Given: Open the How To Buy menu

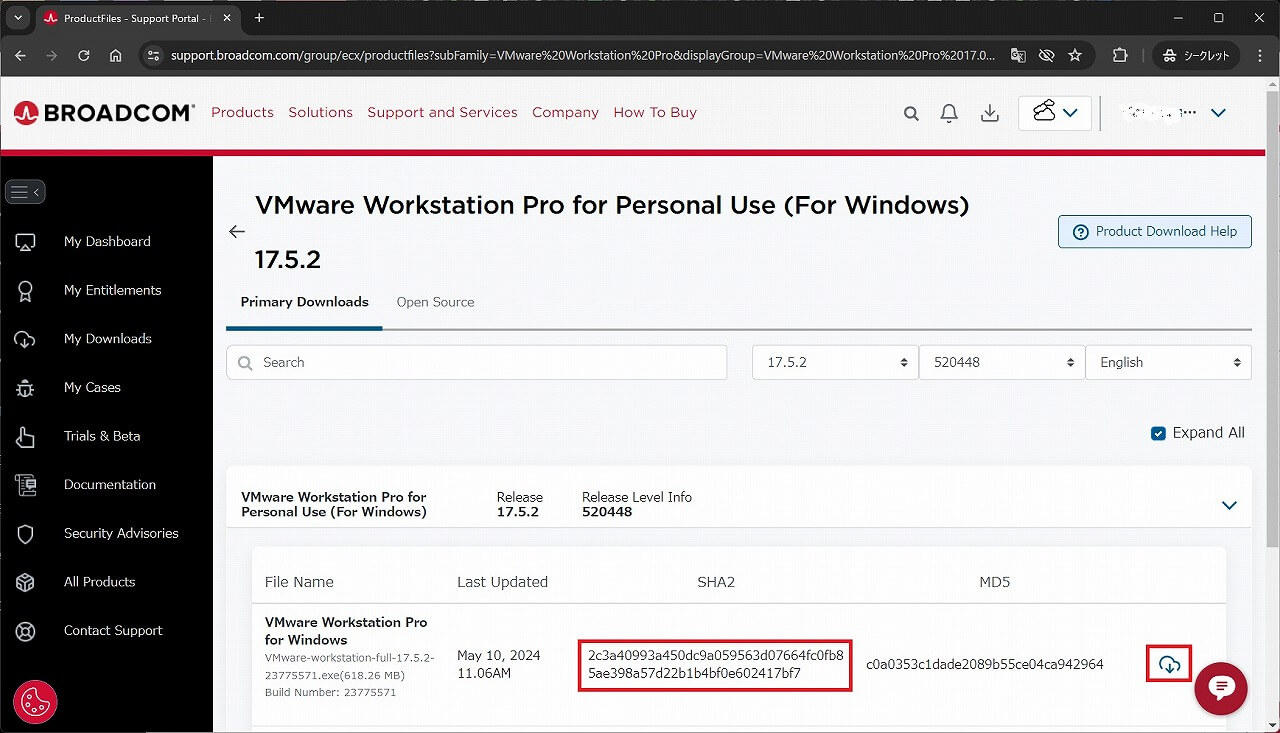Looking at the screenshot, I should point(655,113).
